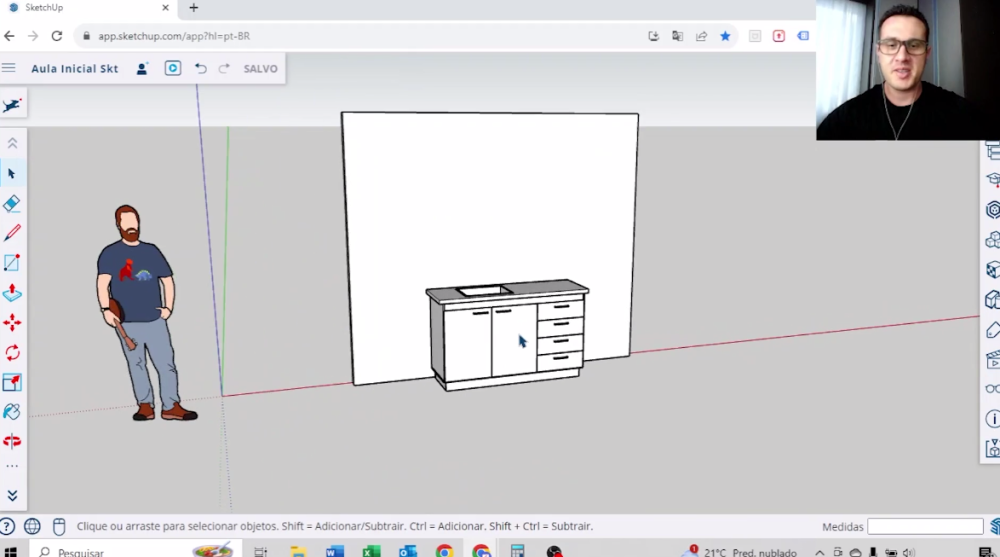This screenshot has width=1000, height=557.
Task: Select the Move tool
Action: (x=11, y=323)
